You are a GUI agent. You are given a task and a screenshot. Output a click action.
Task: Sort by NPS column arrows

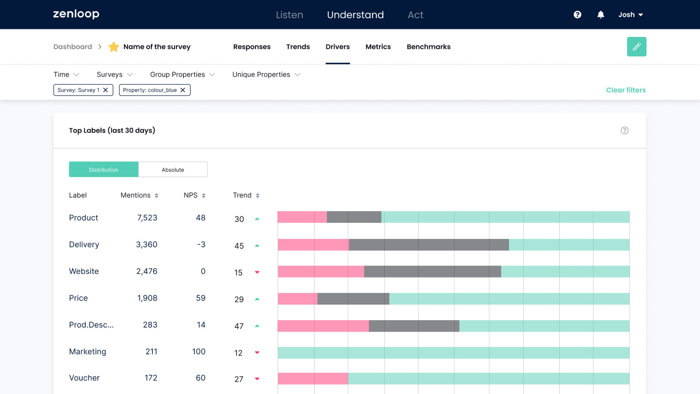(x=204, y=195)
